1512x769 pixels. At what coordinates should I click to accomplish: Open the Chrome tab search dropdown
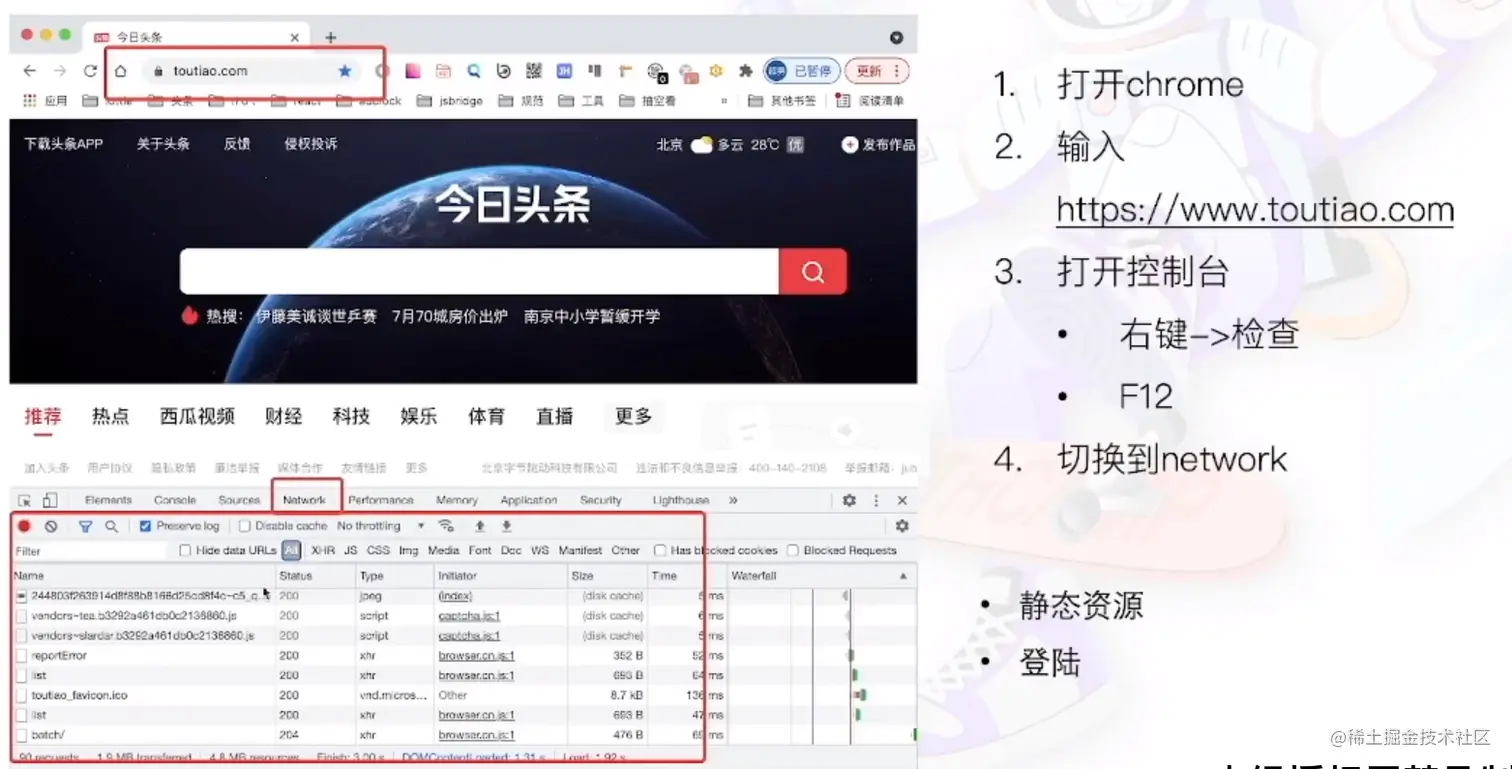tap(897, 37)
